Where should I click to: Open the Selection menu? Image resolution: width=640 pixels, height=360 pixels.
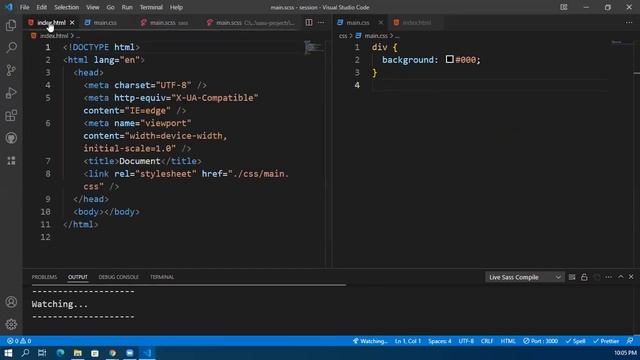67,7
